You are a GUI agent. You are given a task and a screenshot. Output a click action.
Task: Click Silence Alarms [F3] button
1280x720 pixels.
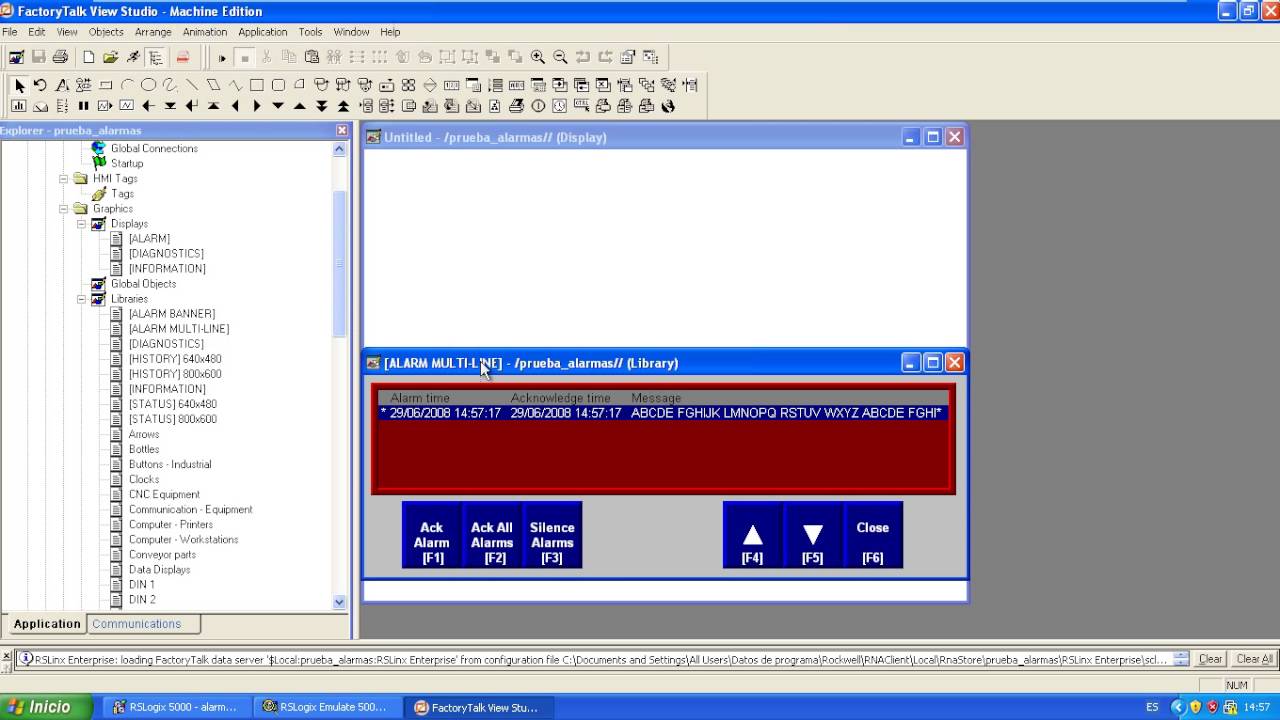[552, 535]
